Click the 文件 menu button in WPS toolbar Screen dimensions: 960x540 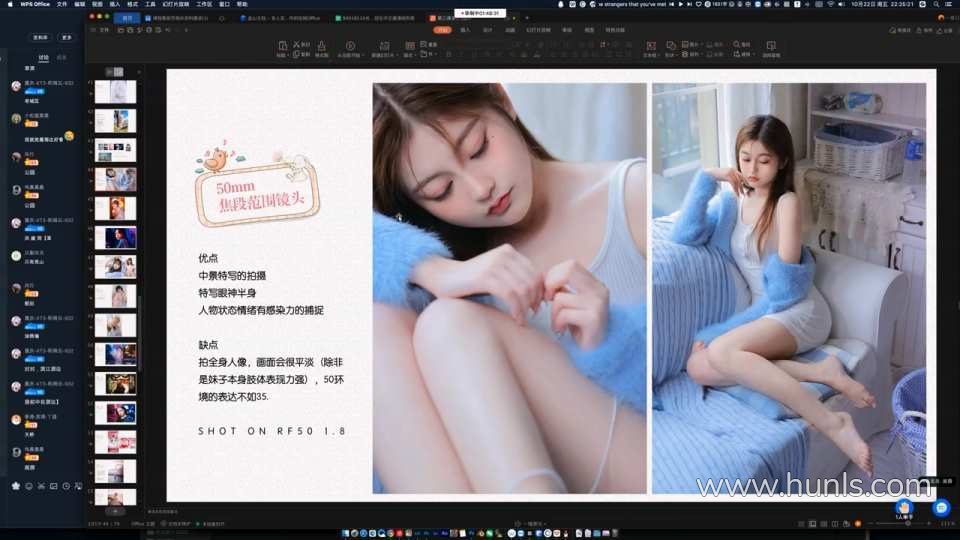click(x=105, y=29)
